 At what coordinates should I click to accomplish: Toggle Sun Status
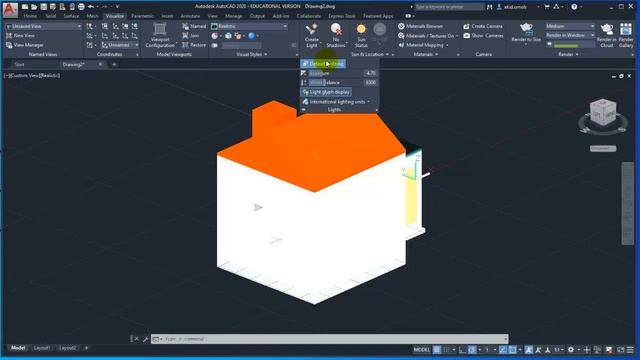(x=361, y=36)
